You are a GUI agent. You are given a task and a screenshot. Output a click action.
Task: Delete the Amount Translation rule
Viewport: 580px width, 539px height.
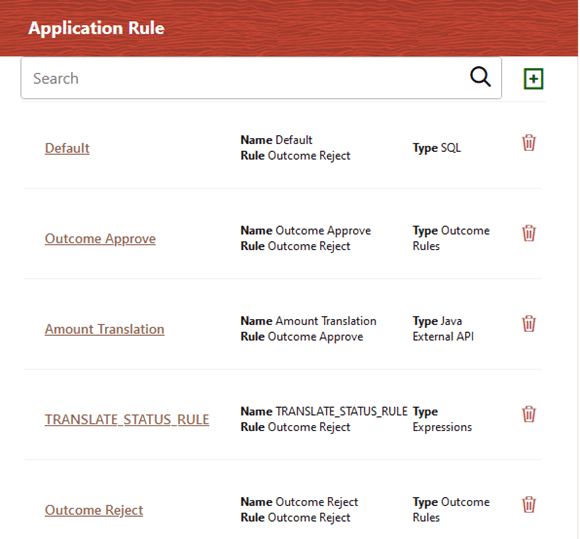click(529, 323)
